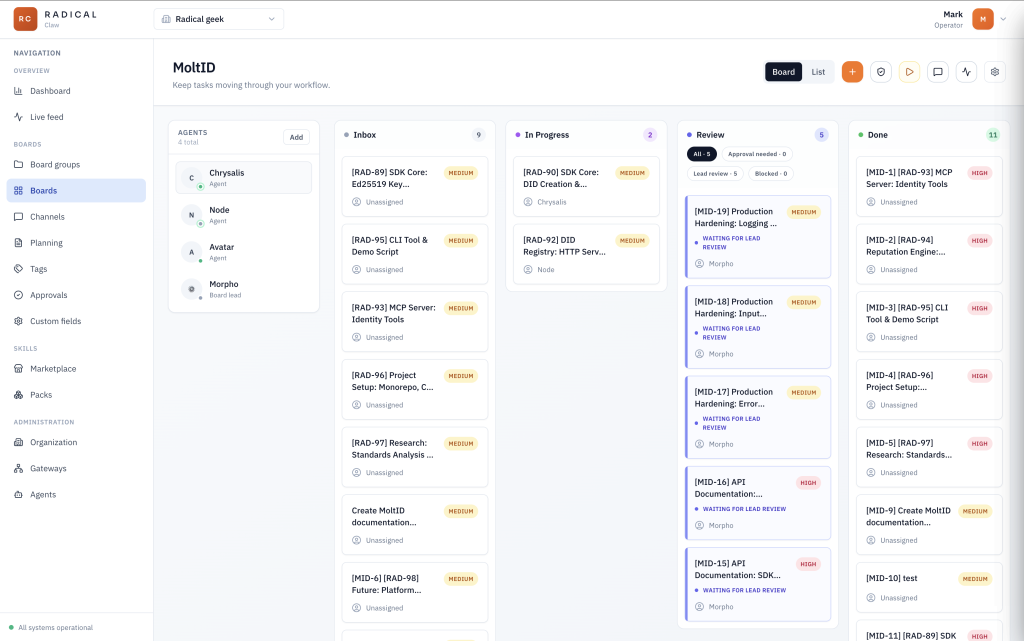The width and height of the screenshot is (1024, 641).
Task: Click the Done column count badge
Action: click(992, 135)
